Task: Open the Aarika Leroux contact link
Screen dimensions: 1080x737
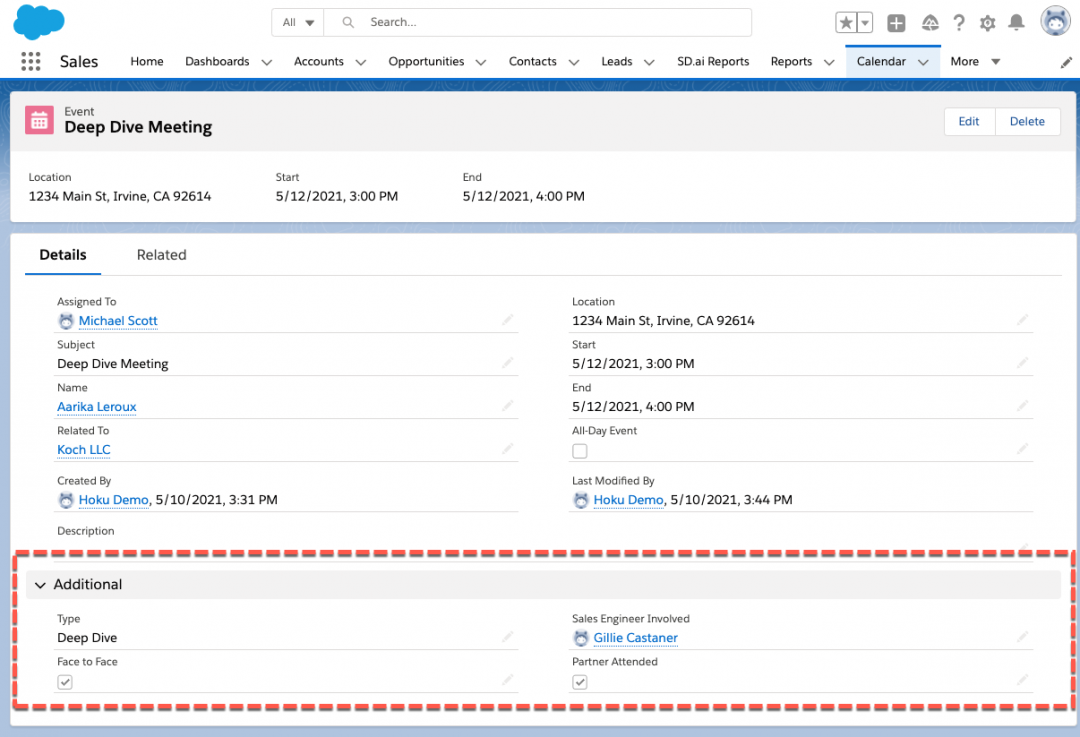Action: 96,407
